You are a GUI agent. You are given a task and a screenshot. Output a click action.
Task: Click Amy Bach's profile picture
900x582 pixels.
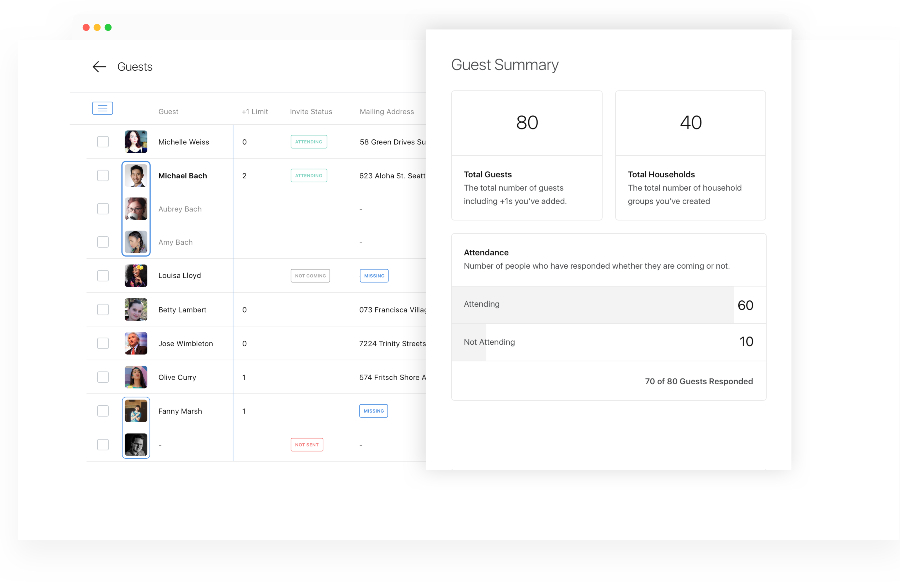[x=136, y=242]
